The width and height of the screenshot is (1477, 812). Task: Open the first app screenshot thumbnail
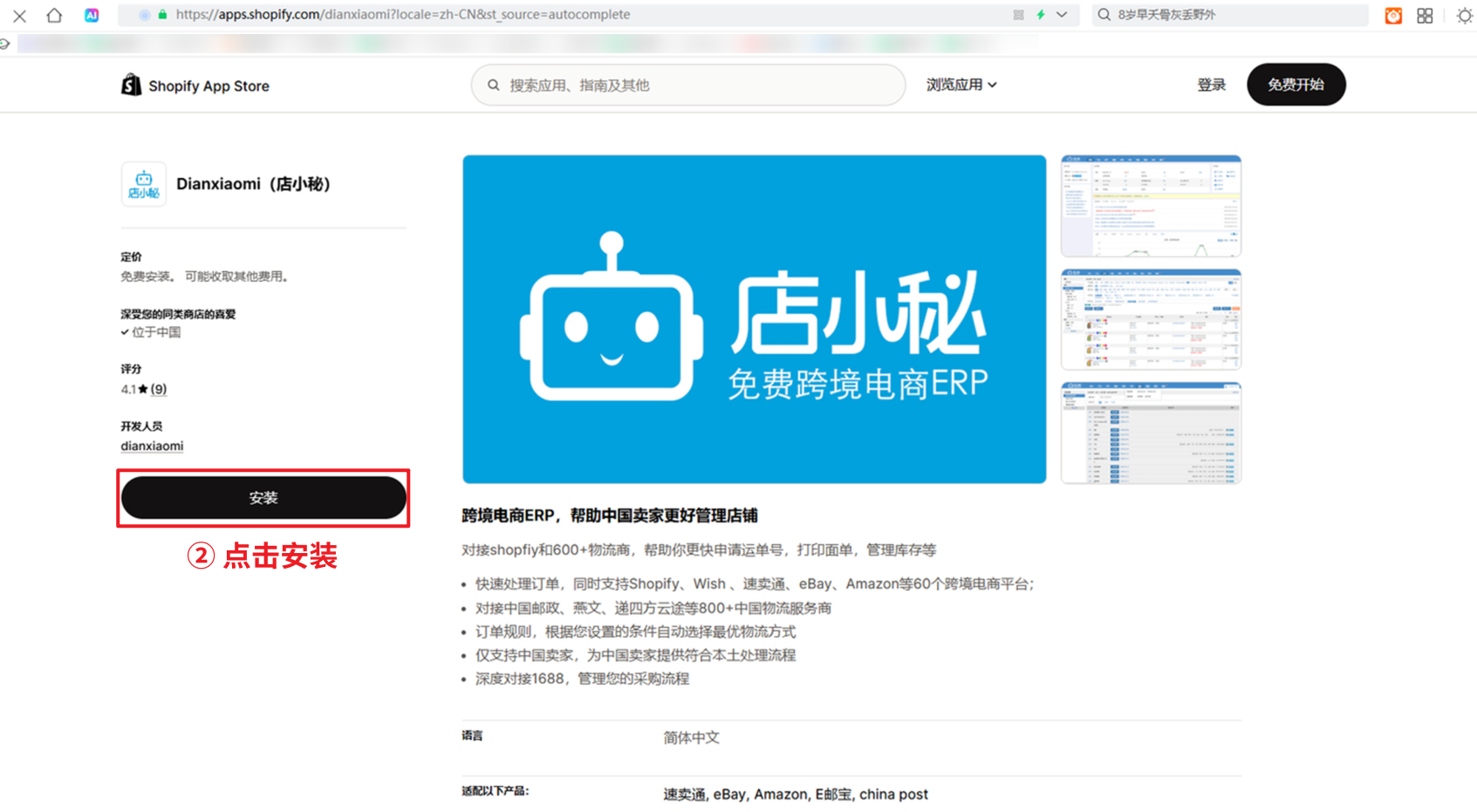pos(1151,206)
